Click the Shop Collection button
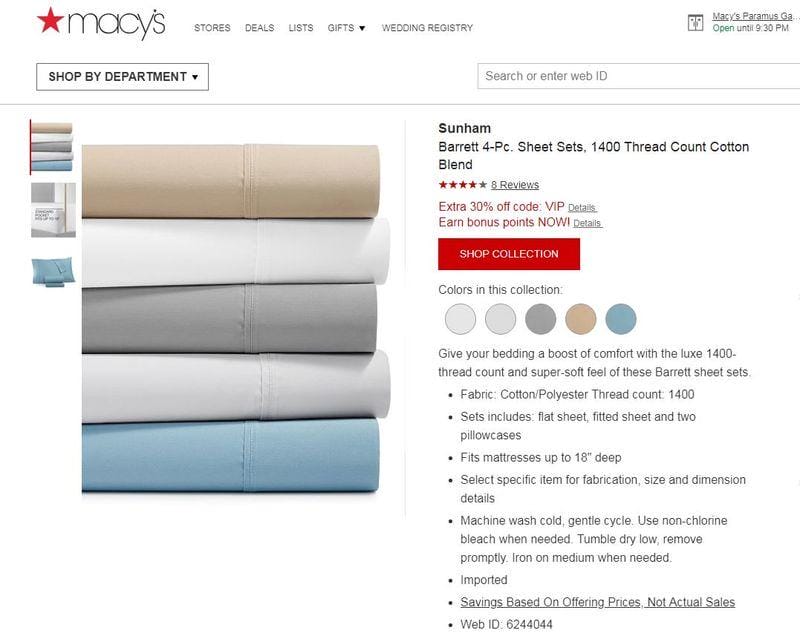The height and width of the screenshot is (636, 800). (509, 254)
